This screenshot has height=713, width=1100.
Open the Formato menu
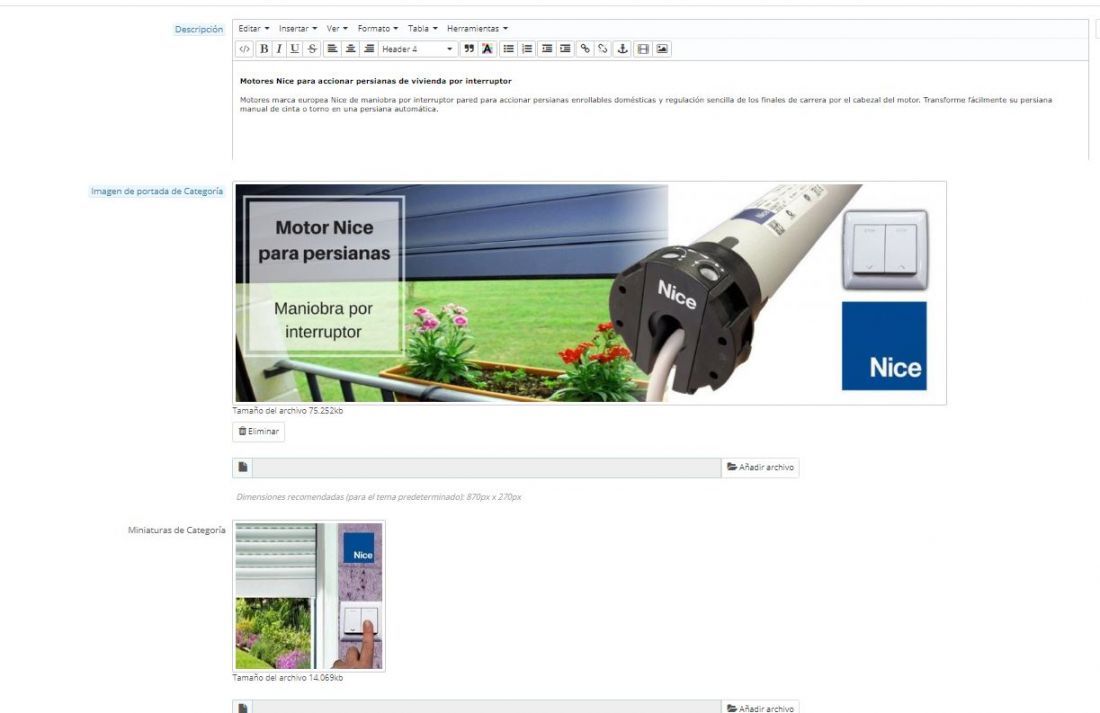pos(377,29)
